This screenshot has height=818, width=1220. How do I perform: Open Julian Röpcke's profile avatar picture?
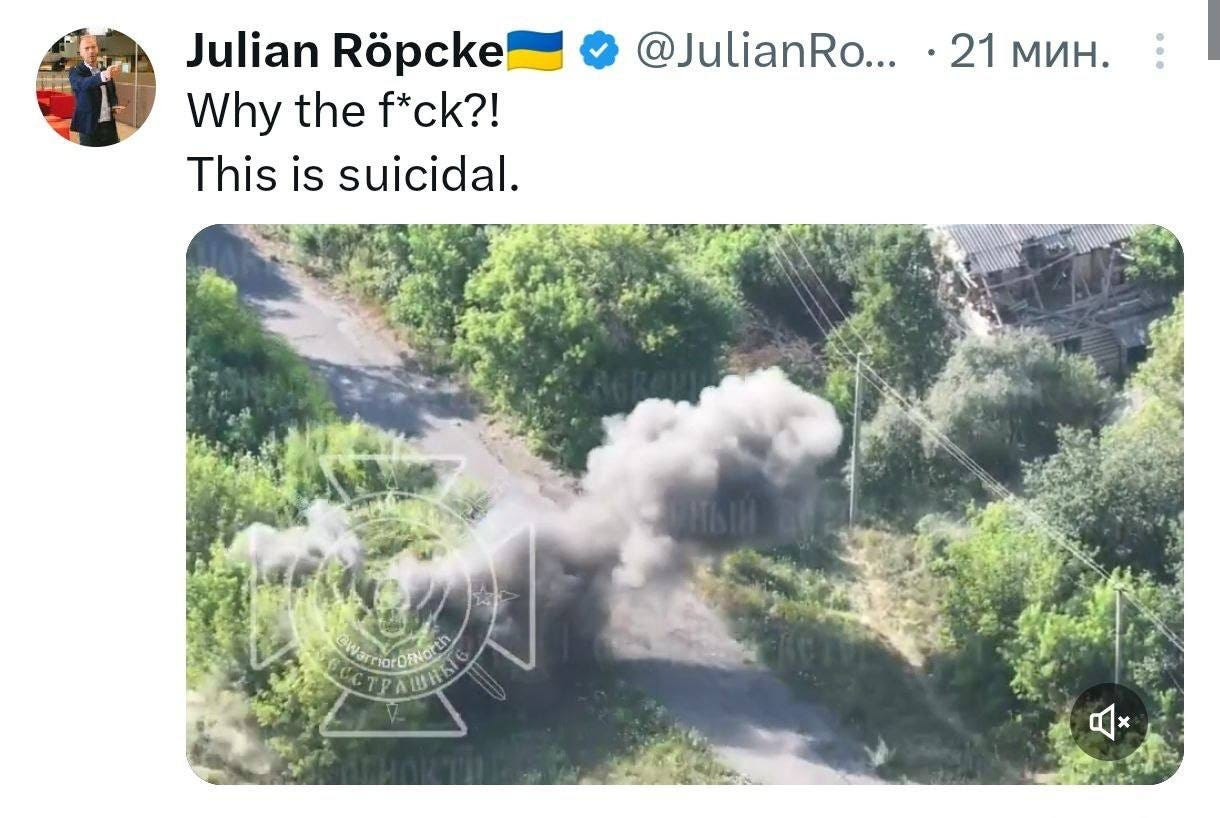pos(96,87)
